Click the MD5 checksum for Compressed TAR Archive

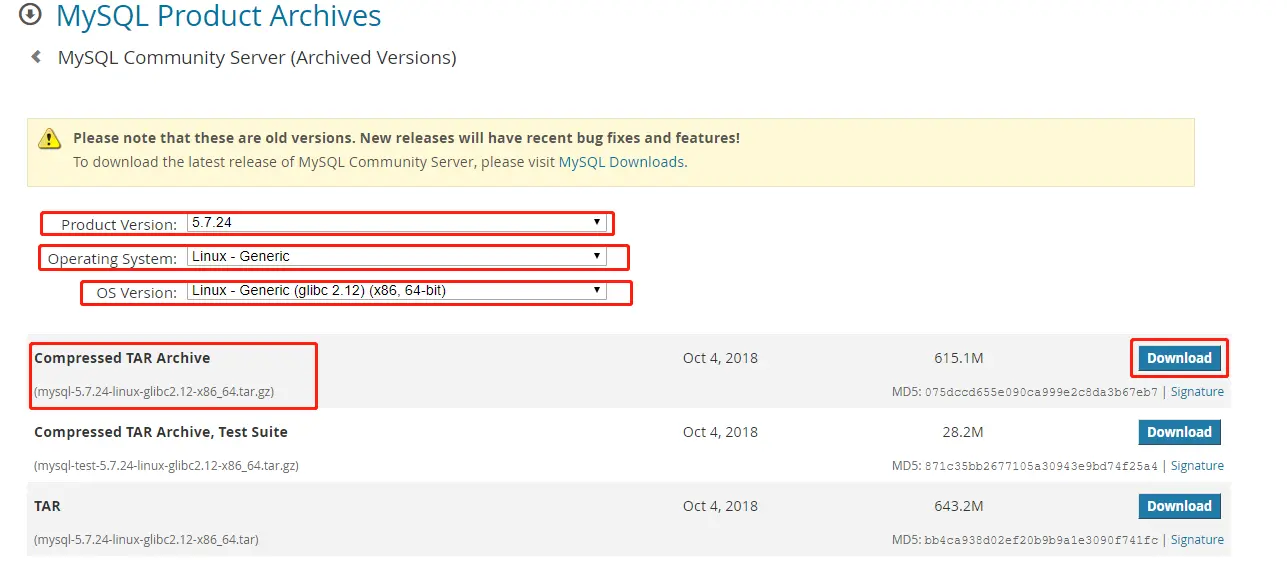[1041, 392]
